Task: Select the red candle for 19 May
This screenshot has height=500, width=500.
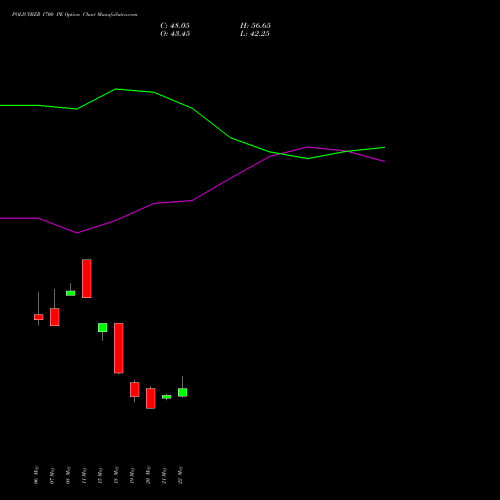Action: tap(135, 389)
